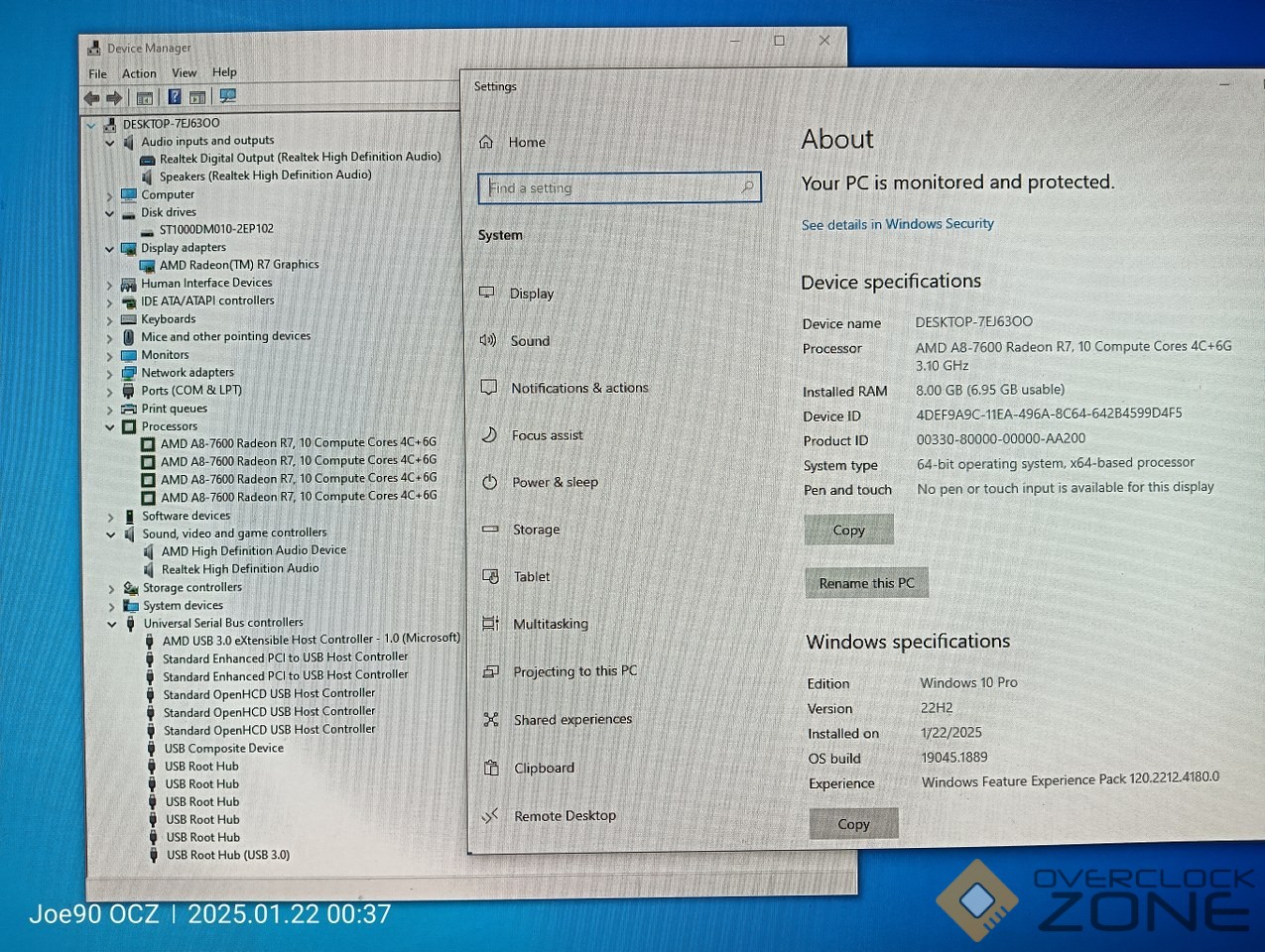
Task: Select the System devices category row
Action: coord(174,606)
